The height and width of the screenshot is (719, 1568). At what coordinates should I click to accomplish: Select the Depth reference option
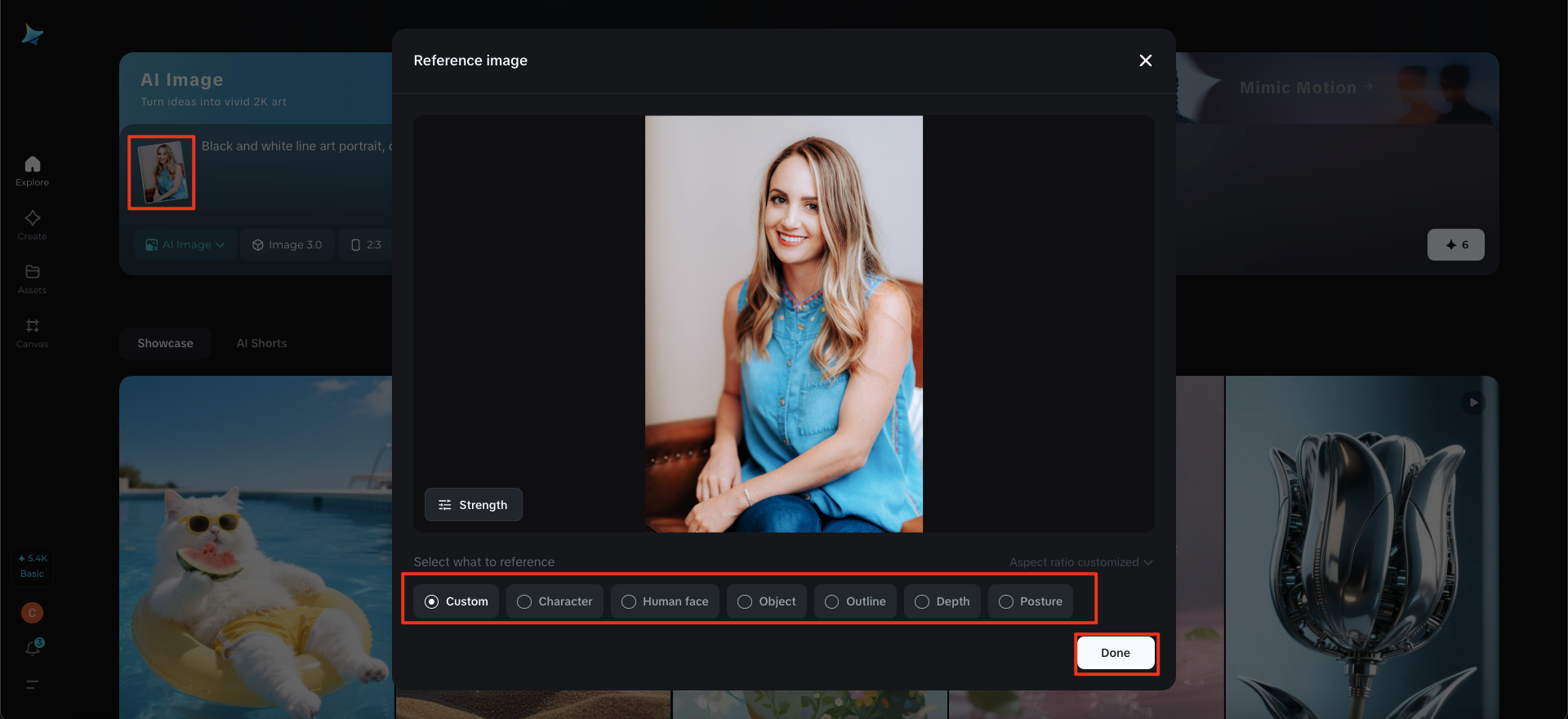pos(942,601)
